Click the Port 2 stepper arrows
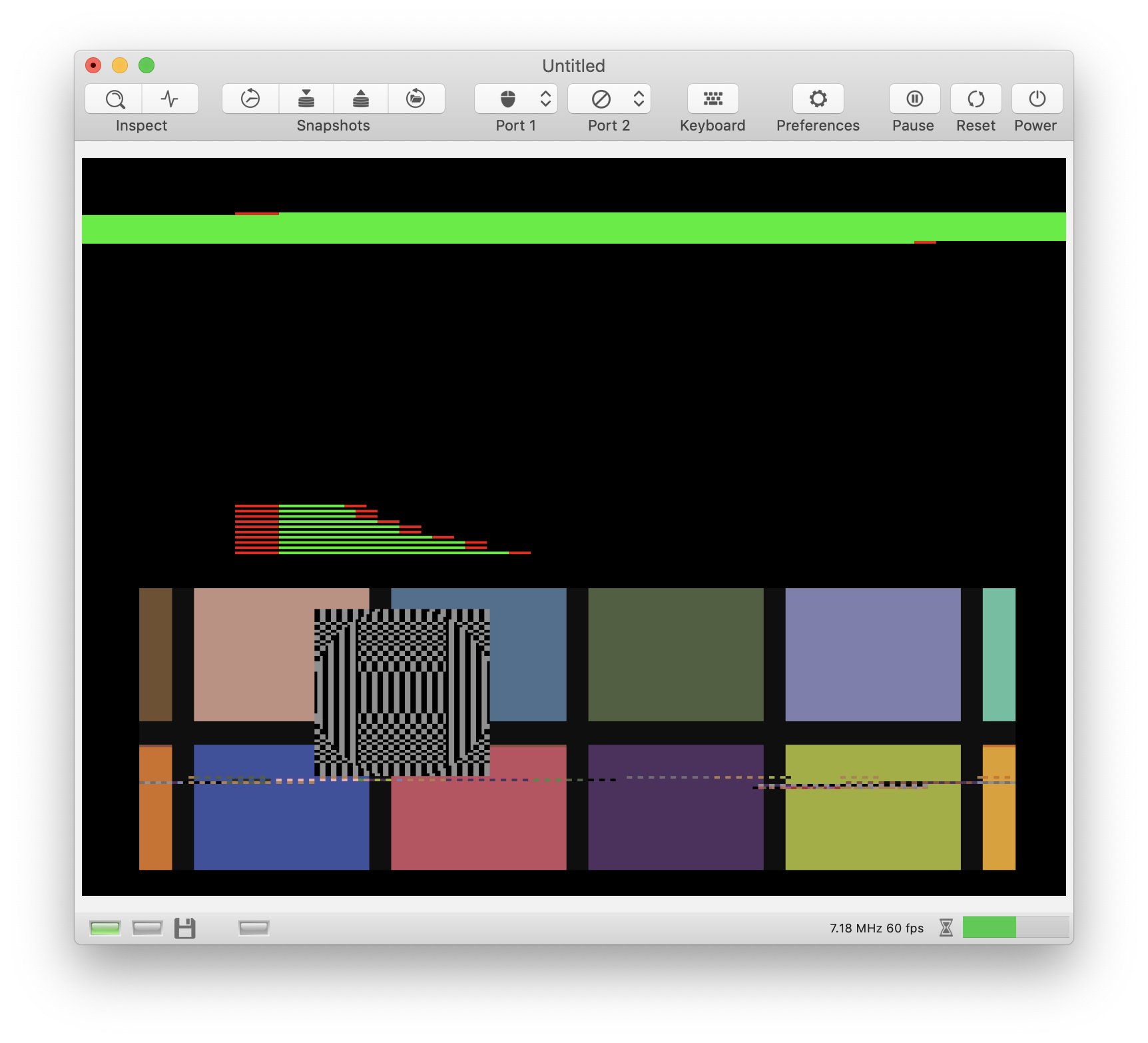Viewport: 1148px width, 1043px height. 639,99
